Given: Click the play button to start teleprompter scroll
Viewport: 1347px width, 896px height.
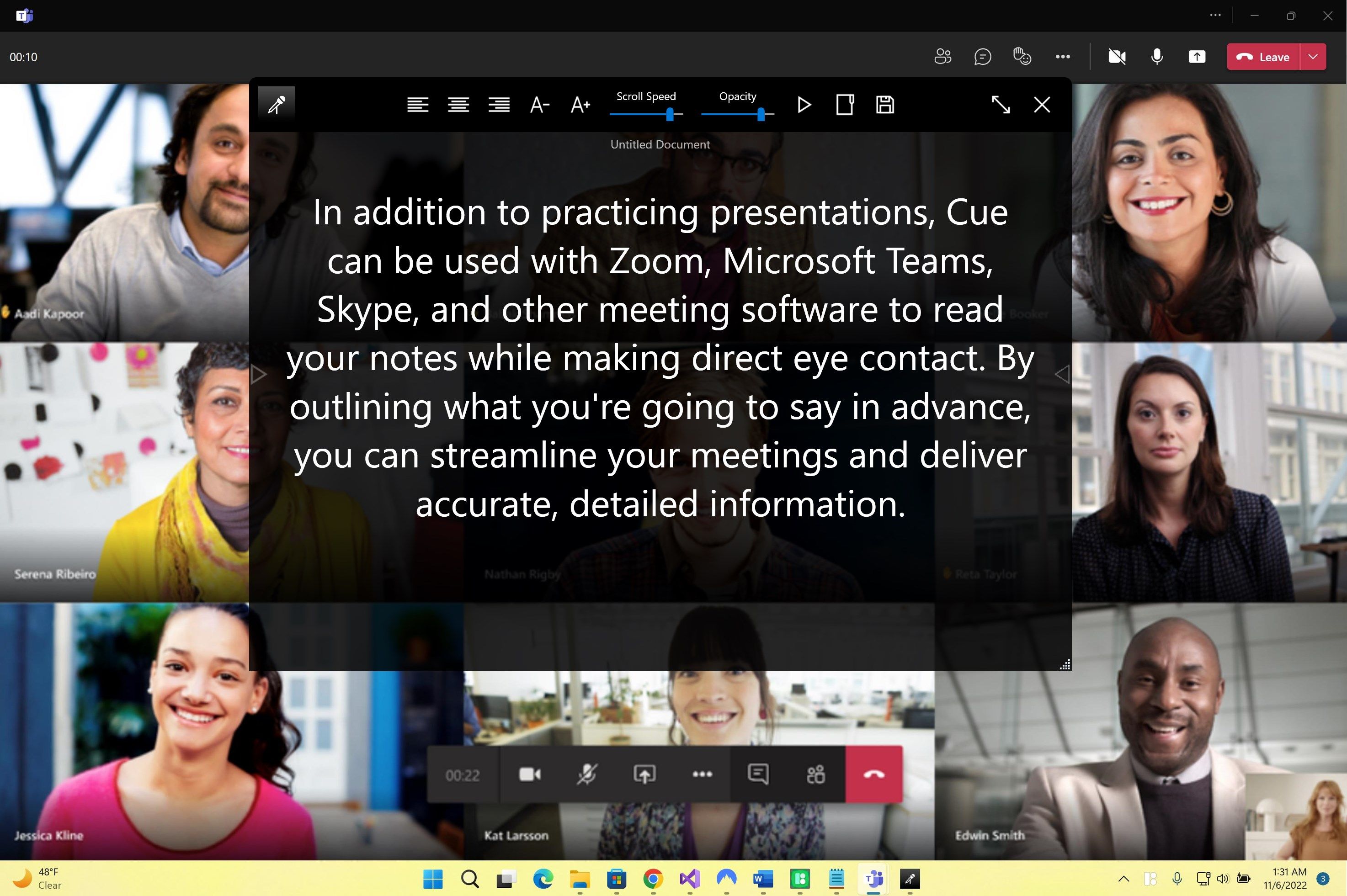Looking at the screenshot, I should point(805,105).
